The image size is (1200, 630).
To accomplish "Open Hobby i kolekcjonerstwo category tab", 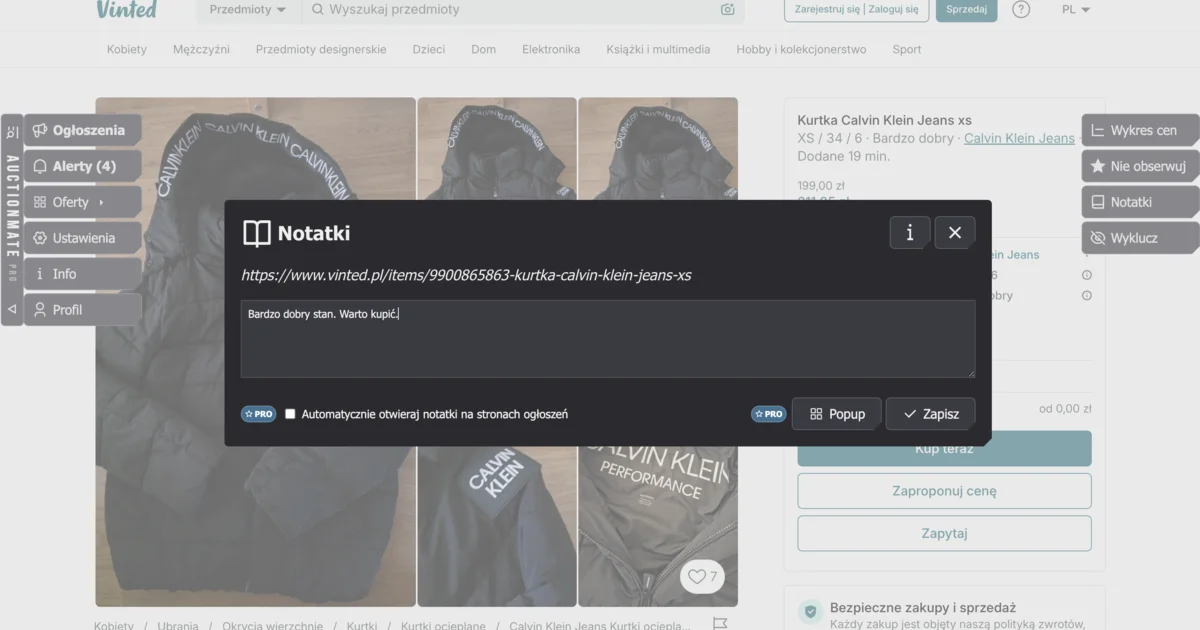I will coord(801,49).
